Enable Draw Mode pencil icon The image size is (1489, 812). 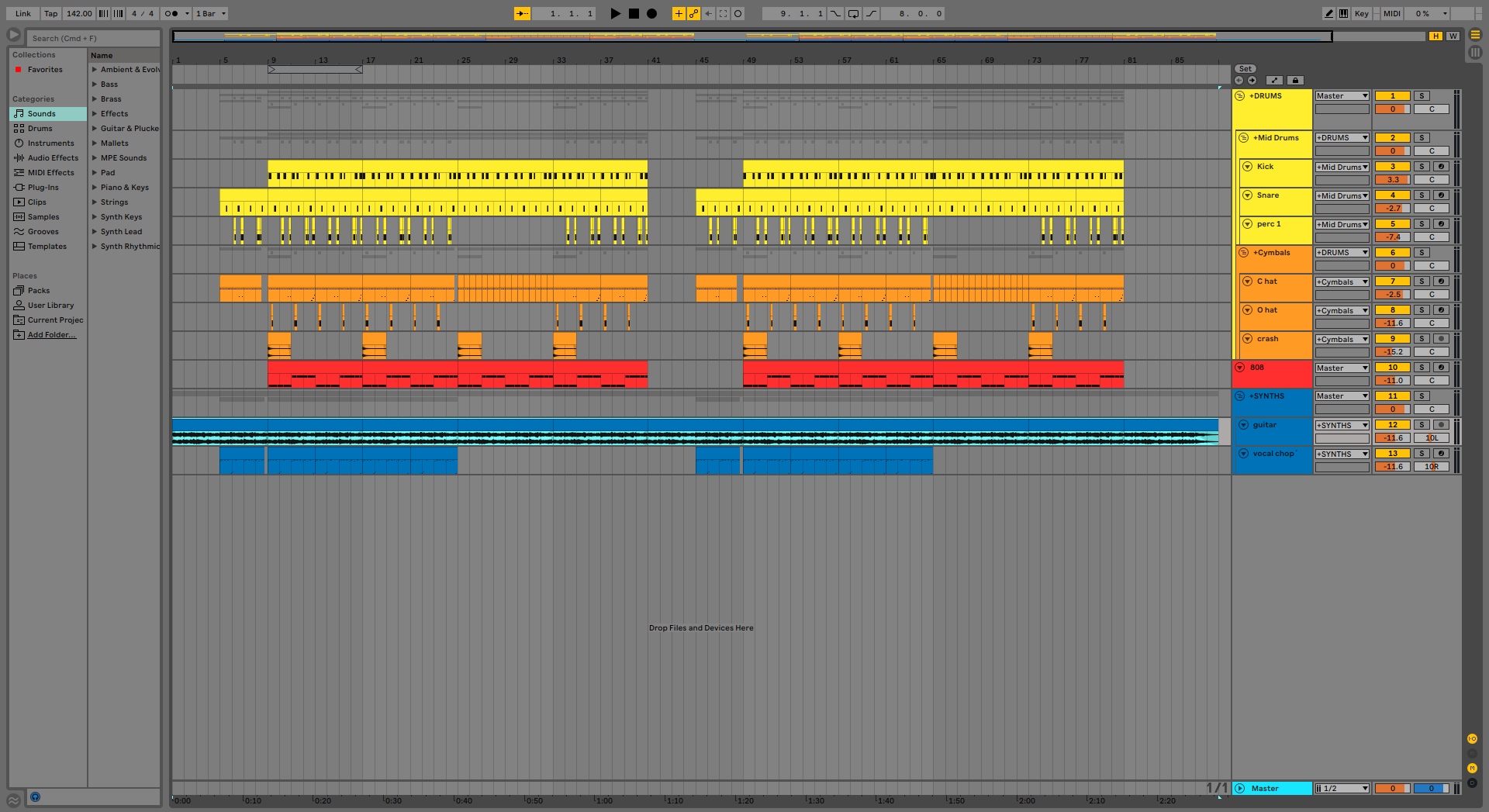(x=1328, y=13)
